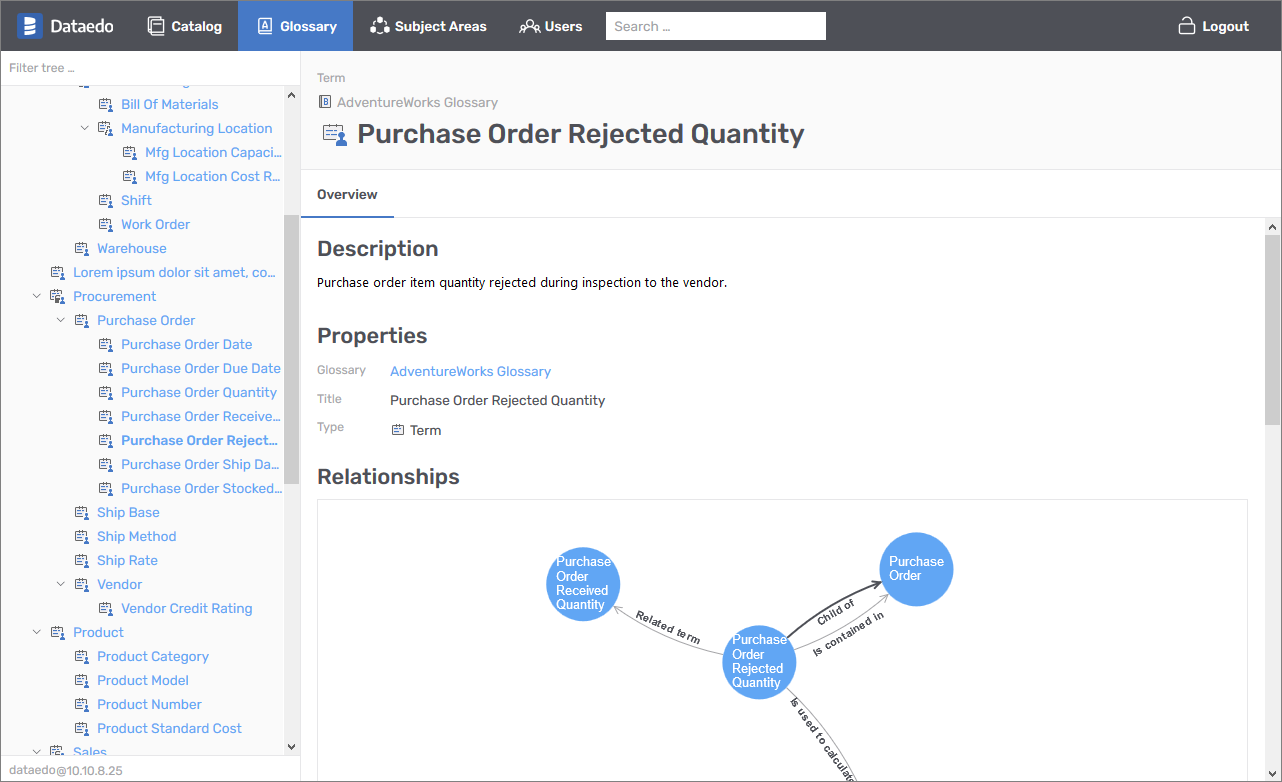Click the Dataedo logo icon

point(30,26)
